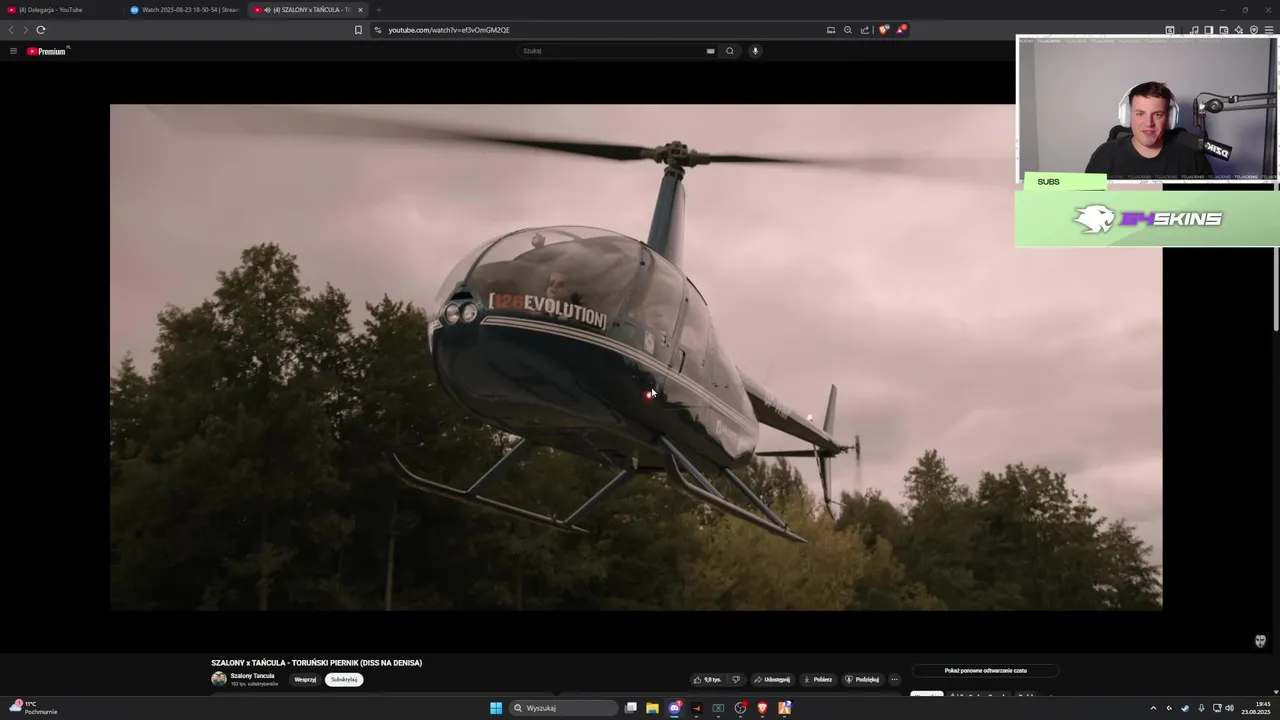Click the youtube.com address bar URL

(x=449, y=30)
